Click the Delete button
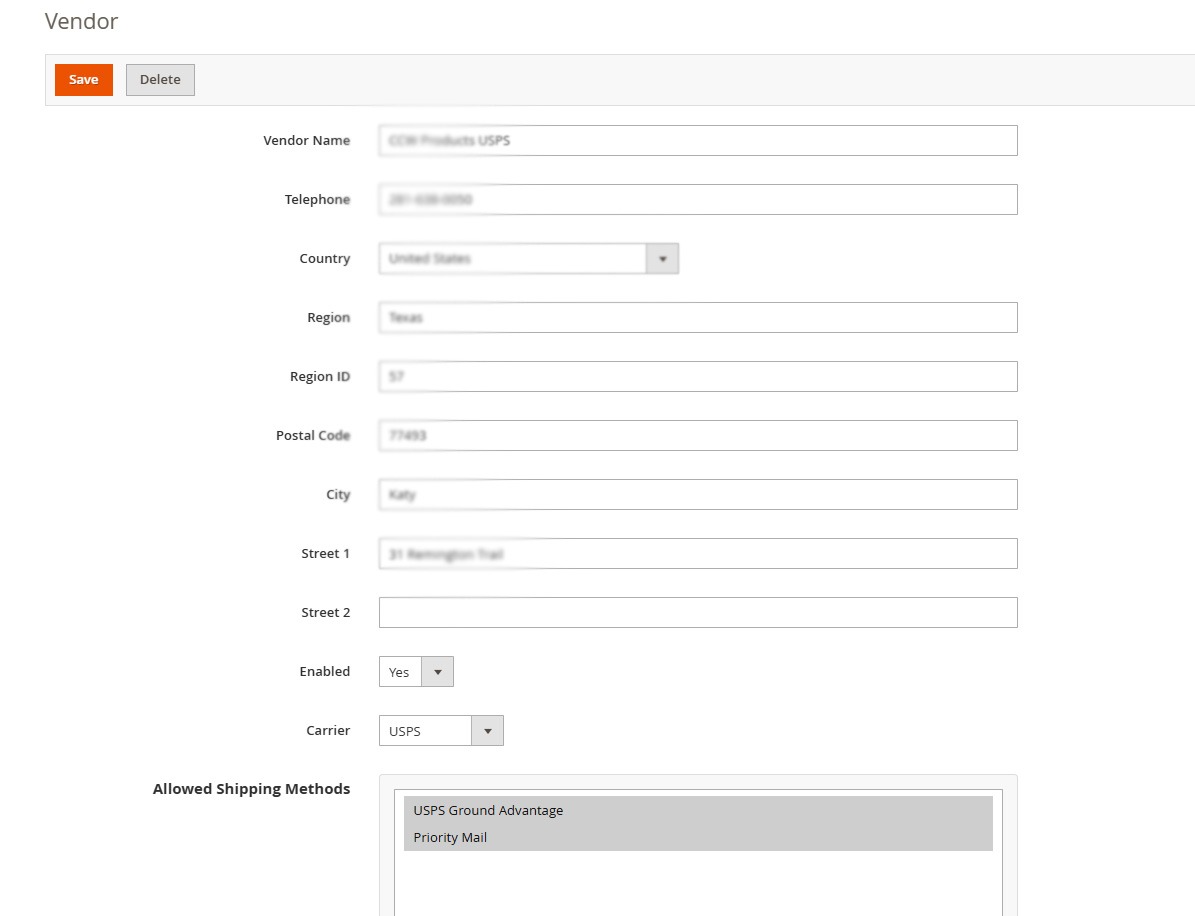This screenshot has height=916, width=1195. point(160,79)
